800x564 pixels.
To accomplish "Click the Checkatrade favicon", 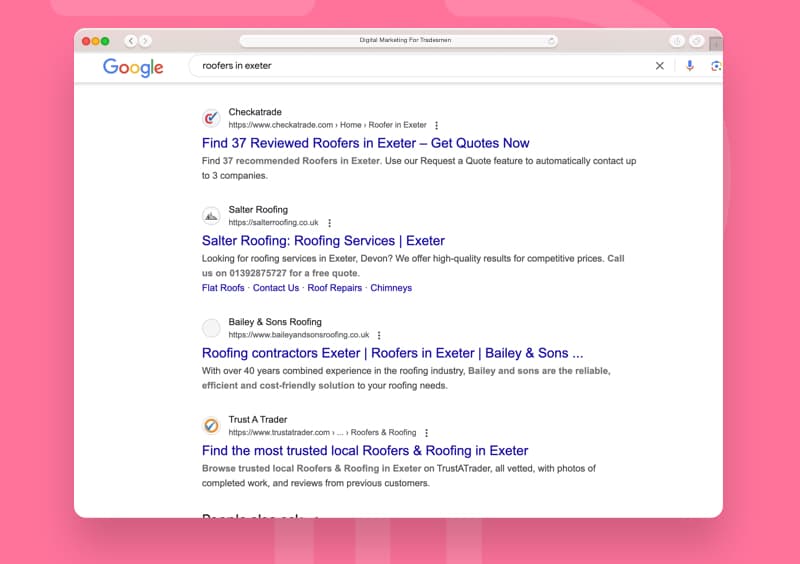I will point(211,118).
